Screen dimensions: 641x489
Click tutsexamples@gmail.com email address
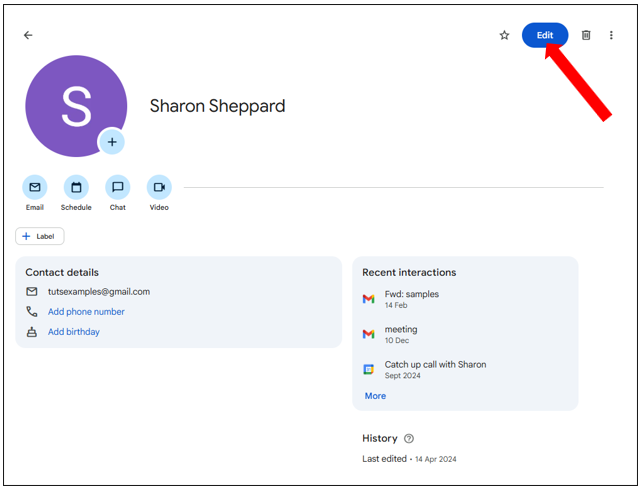[99, 292]
